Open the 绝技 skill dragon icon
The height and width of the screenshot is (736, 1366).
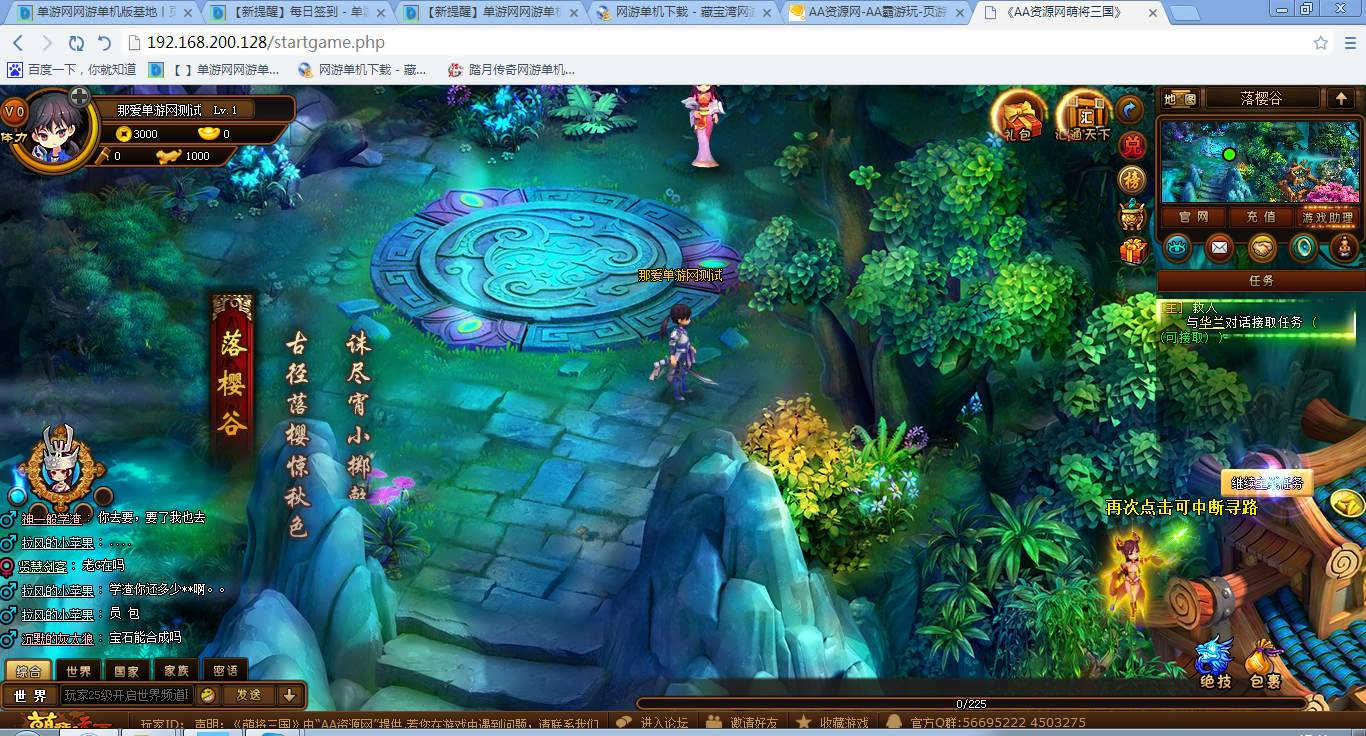click(1215, 662)
